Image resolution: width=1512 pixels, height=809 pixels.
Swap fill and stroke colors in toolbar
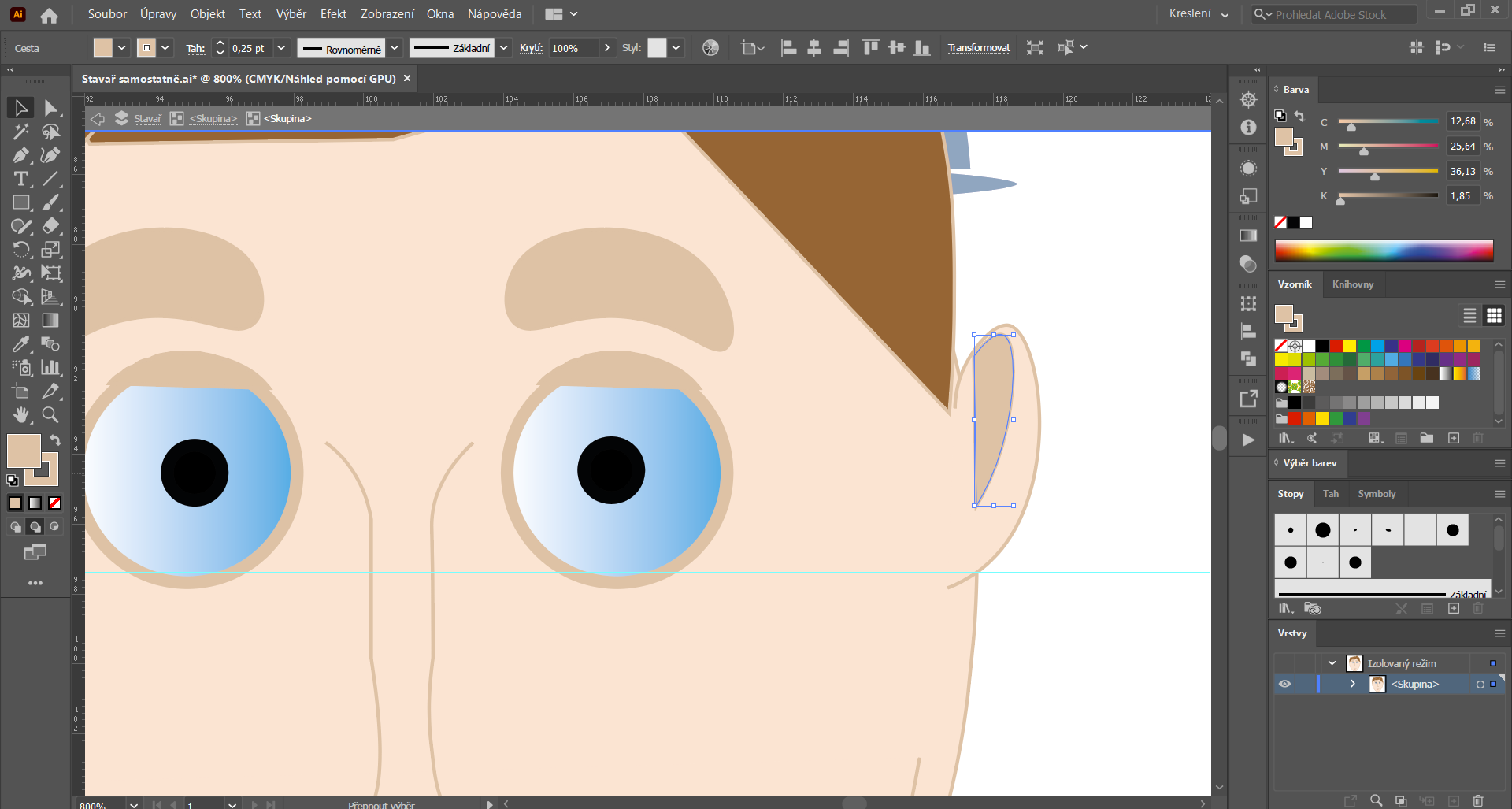(x=55, y=440)
